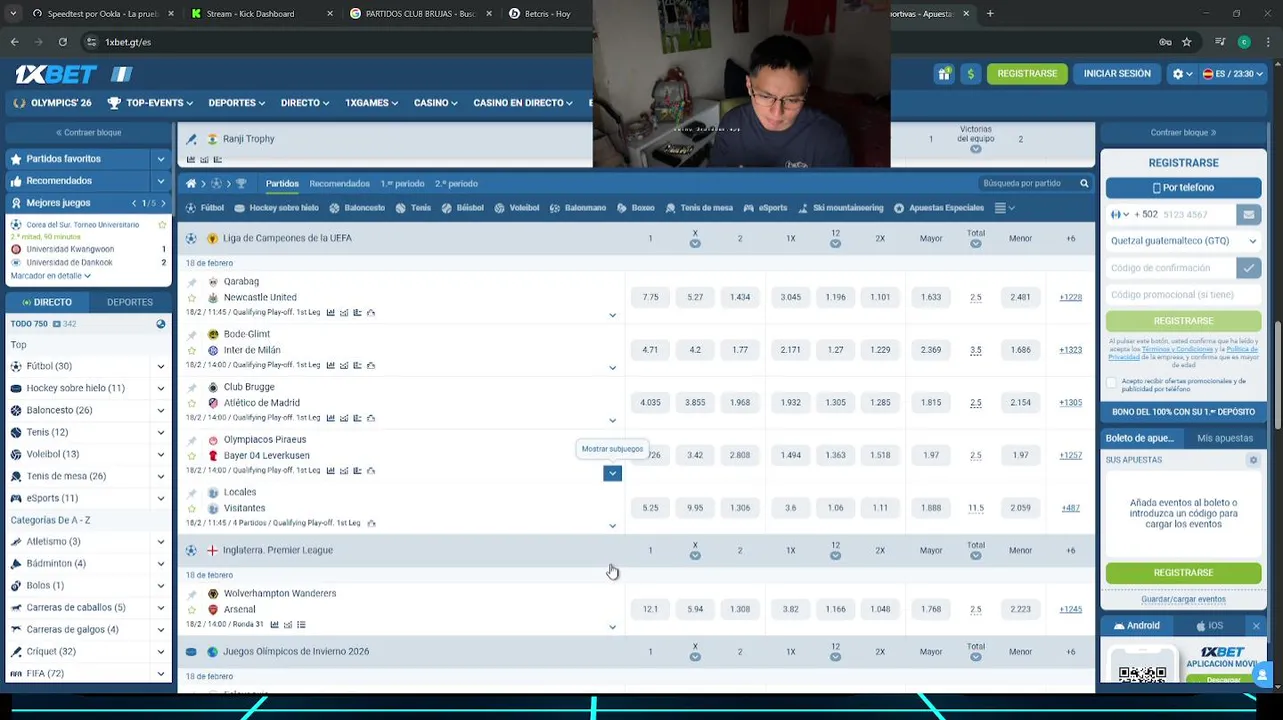This screenshot has height=720, width=1283.
Task: Open the gift bonus icon in header
Action: [x=944, y=74]
